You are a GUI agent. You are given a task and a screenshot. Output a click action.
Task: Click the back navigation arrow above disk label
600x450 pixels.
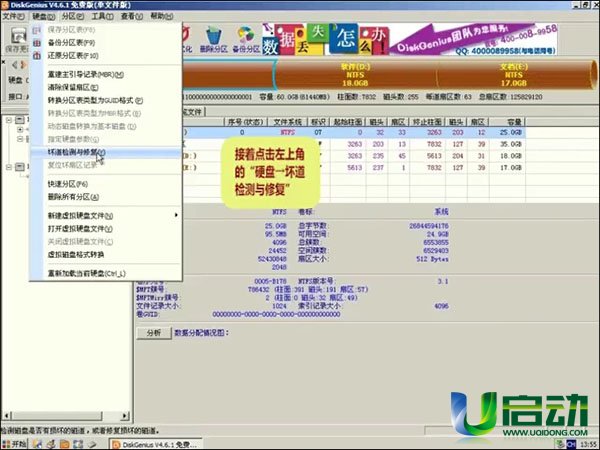[15, 65]
